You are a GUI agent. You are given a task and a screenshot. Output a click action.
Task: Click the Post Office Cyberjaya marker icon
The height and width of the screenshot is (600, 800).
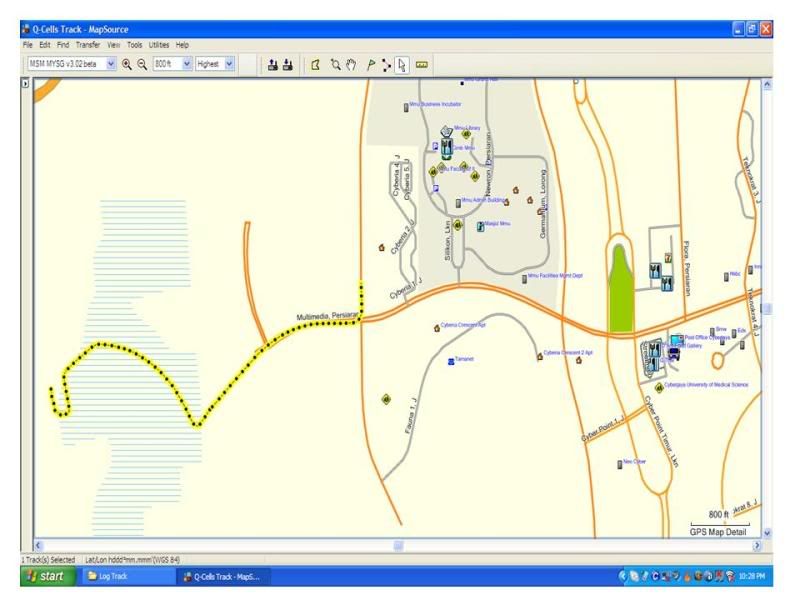pyautogui.click(x=677, y=340)
